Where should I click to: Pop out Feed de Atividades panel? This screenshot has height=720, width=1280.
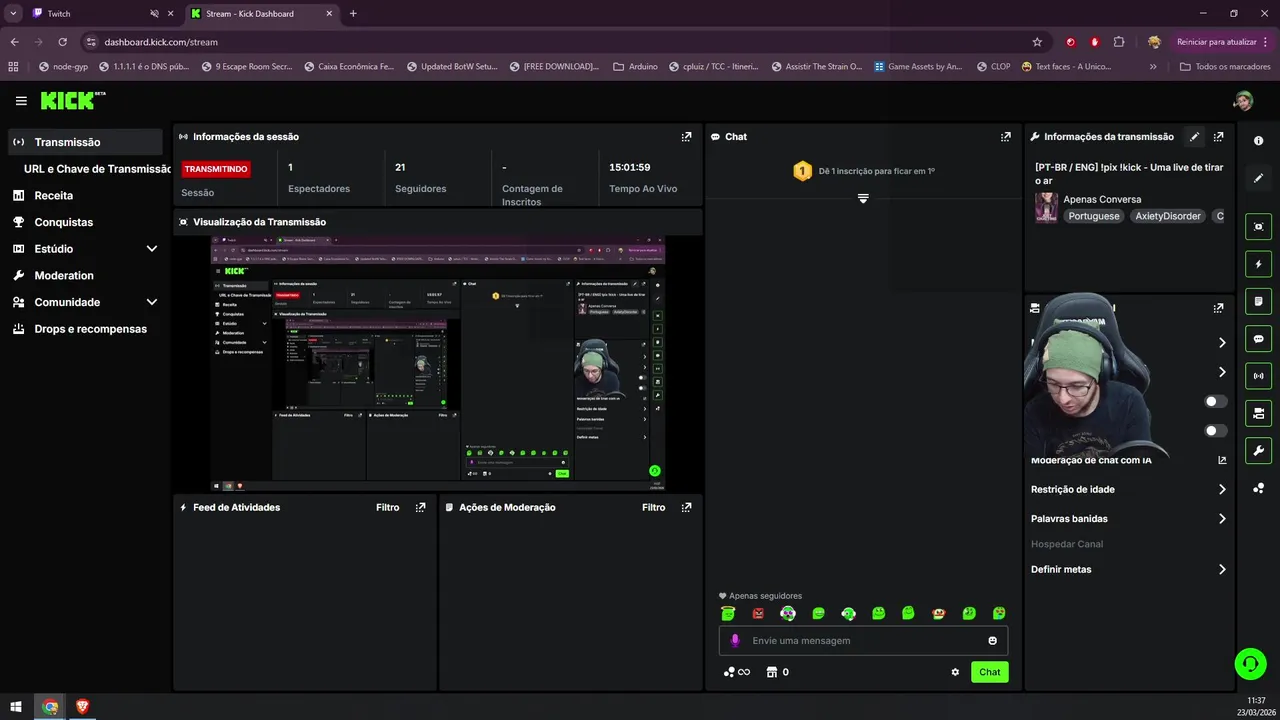click(x=420, y=508)
